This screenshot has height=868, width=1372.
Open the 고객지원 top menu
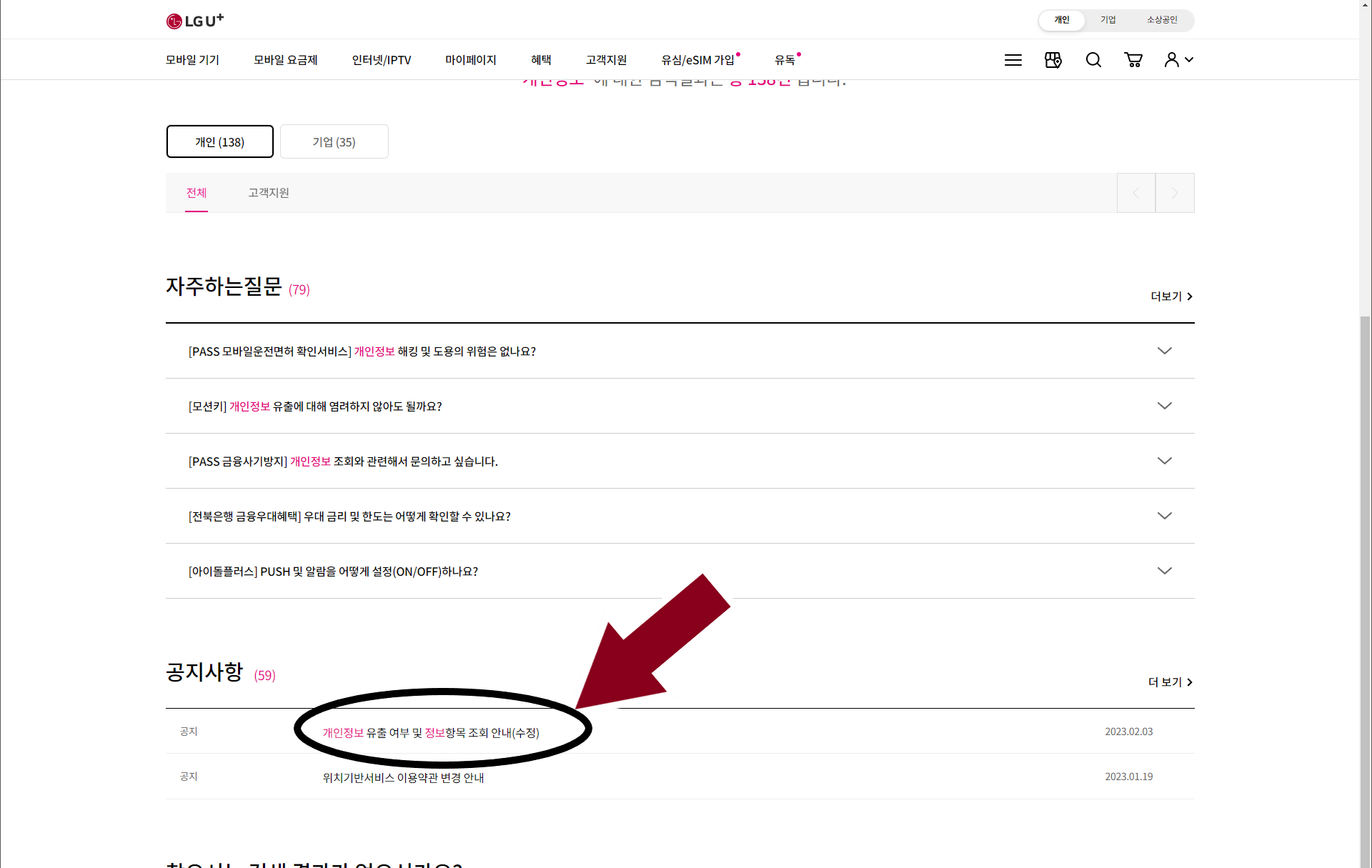pyautogui.click(x=606, y=60)
